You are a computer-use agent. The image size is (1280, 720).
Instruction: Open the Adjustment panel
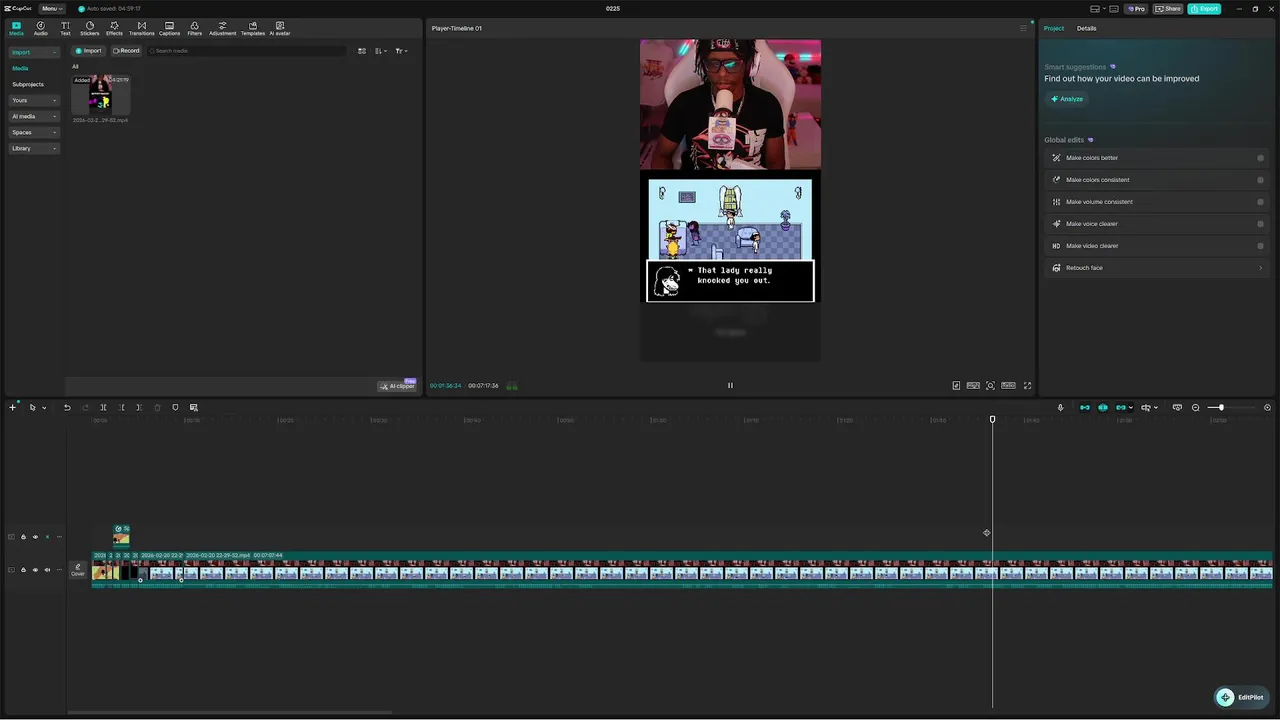[222, 28]
